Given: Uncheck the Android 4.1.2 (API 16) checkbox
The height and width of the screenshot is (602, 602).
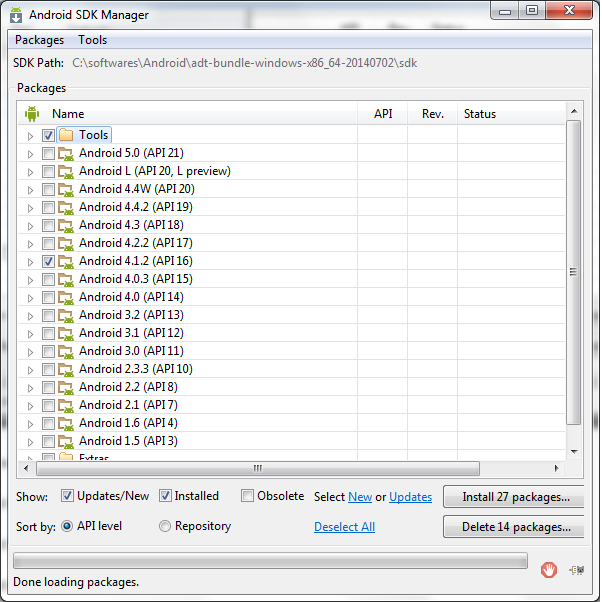Looking at the screenshot, I should 48,261.
